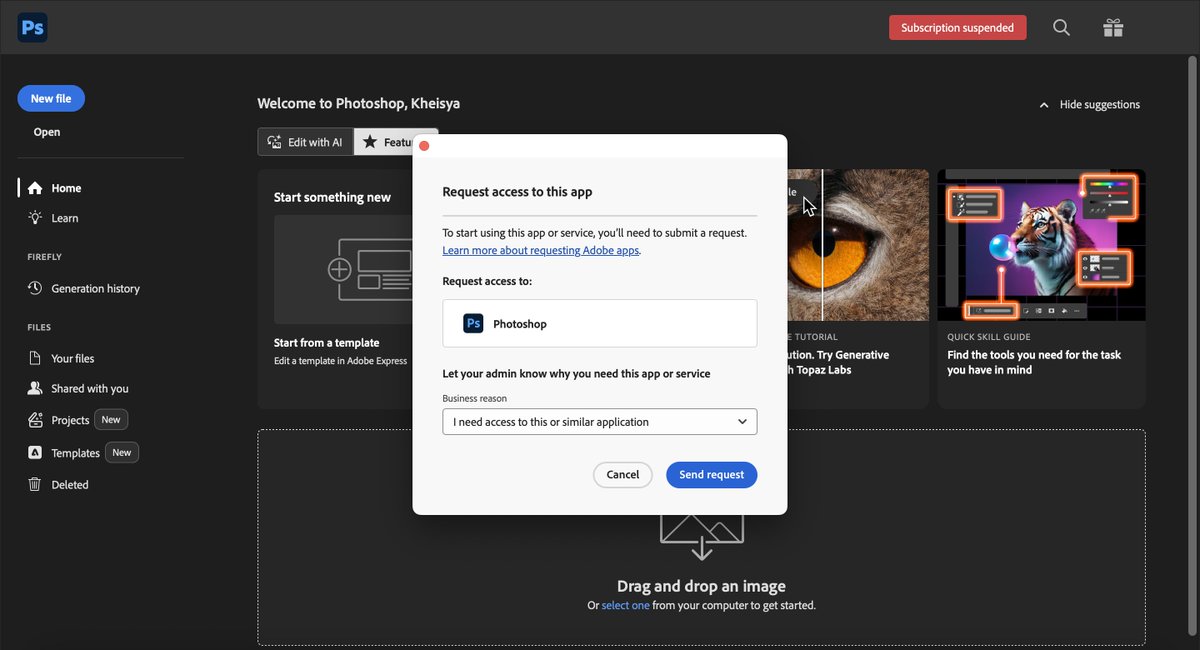Click the Deleted trash icon
Image resolution: width=1200 pixels, height=650 pixels.
click(x=35, y=484)
